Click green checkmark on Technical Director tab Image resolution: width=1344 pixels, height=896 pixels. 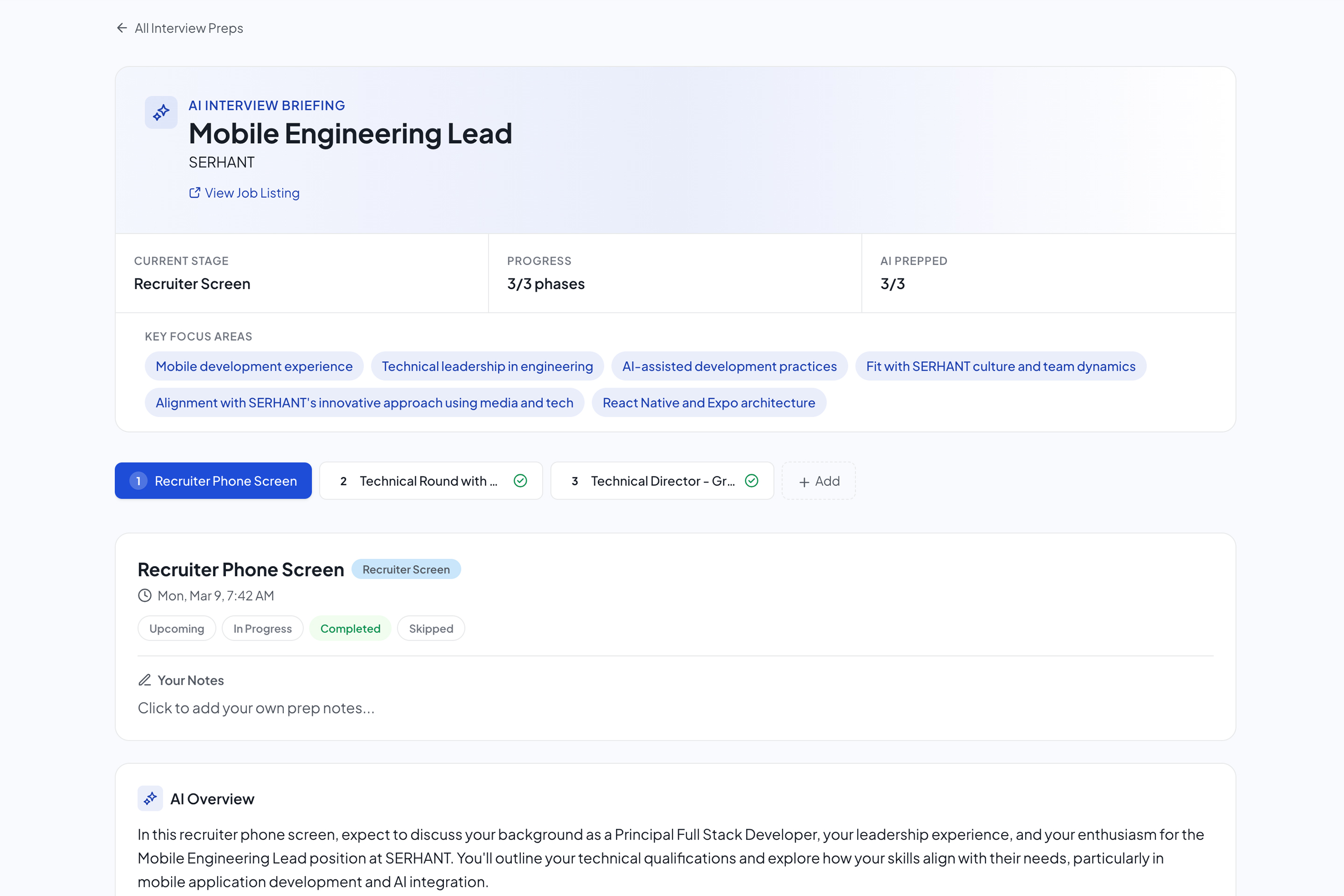[751, 481]
